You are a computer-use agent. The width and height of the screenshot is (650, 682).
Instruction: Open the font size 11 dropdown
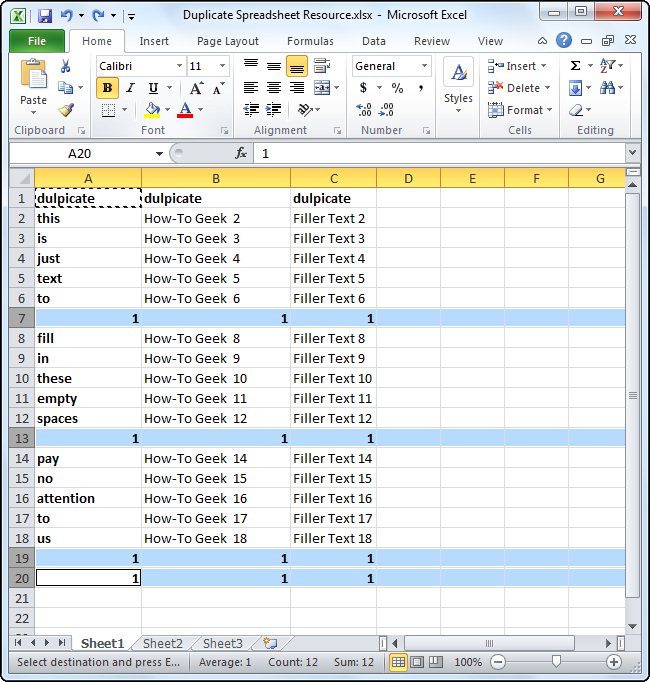point(222,66)
